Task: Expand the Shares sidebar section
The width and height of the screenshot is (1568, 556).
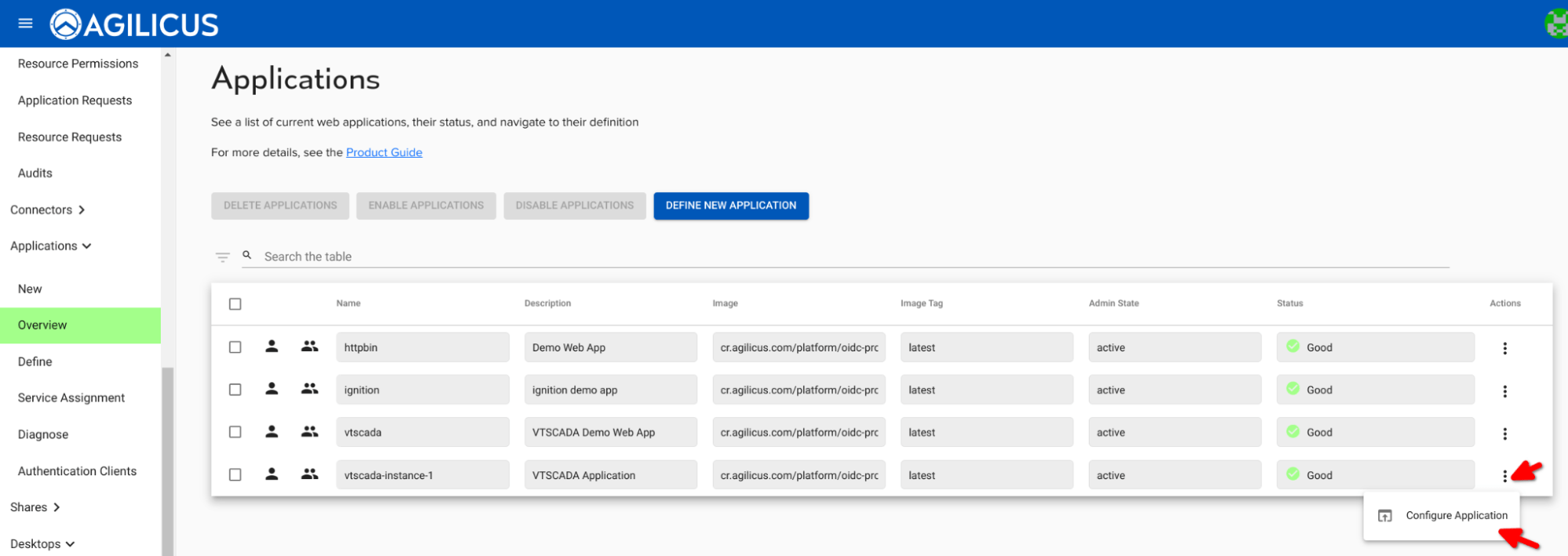Action: pyautogui.click(x=35, y=507)
